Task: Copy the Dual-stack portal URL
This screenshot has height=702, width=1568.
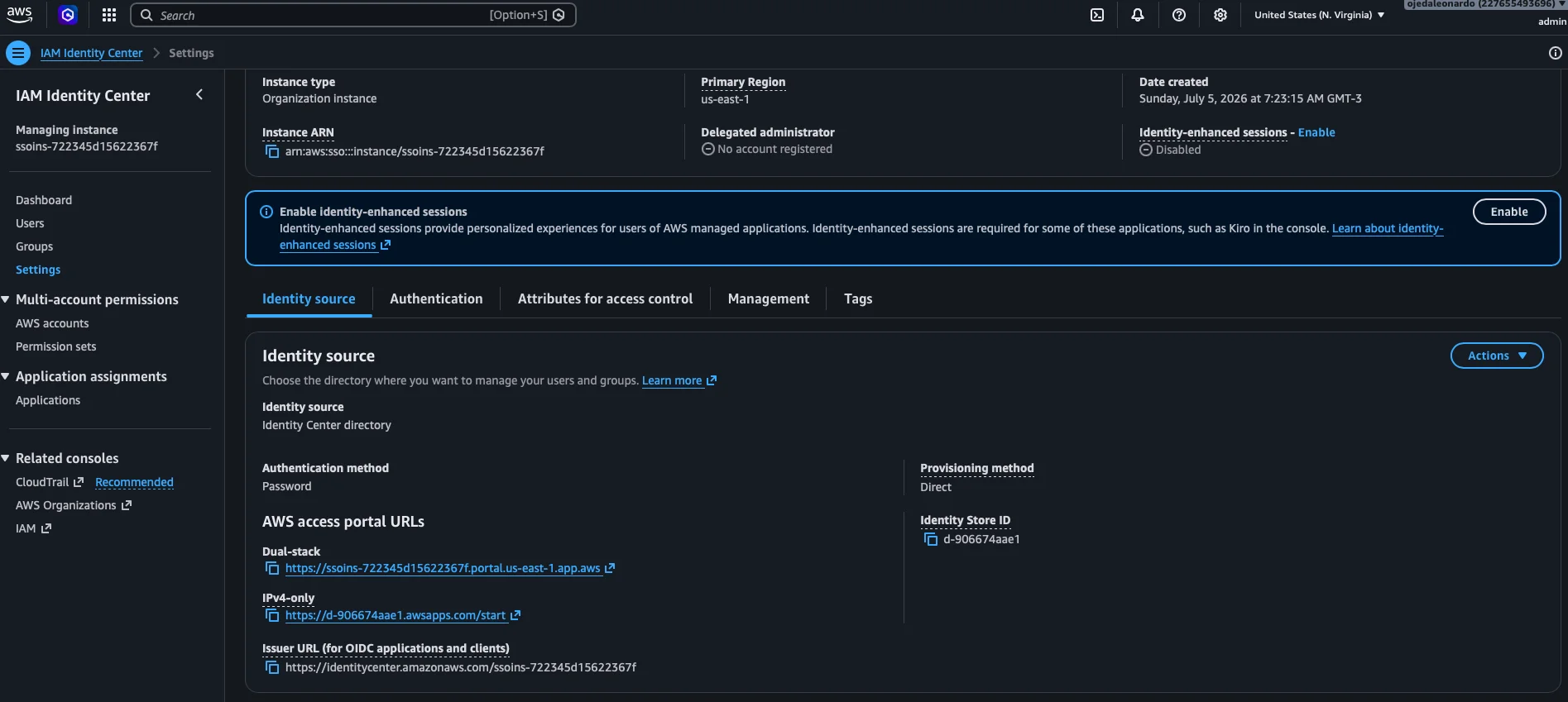Action: point(271,568)
